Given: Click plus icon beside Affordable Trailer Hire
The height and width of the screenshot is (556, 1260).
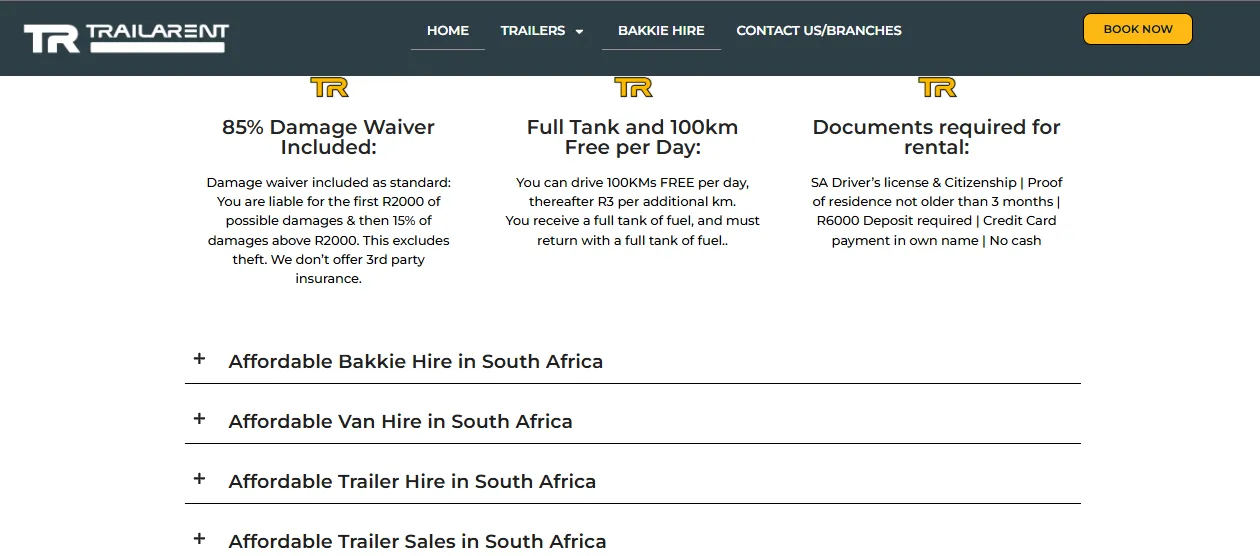Looking at the screenshot, I should click(x=199, y=479).
